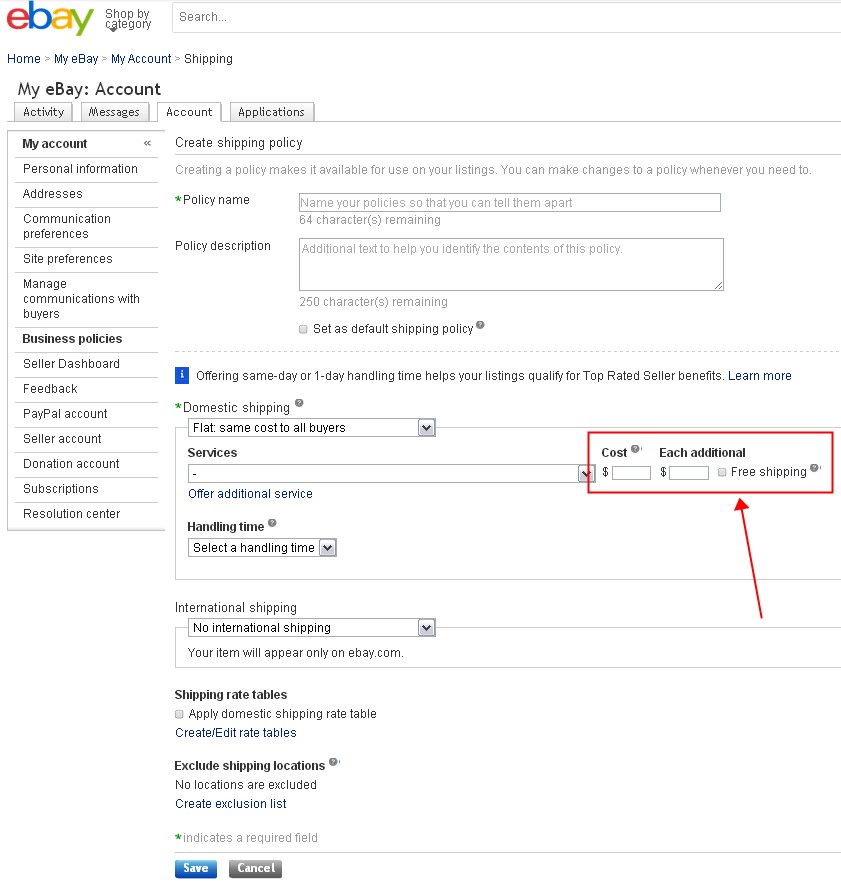Click the green Save button
Screen dimensions: 841x889
click(195, 868)
